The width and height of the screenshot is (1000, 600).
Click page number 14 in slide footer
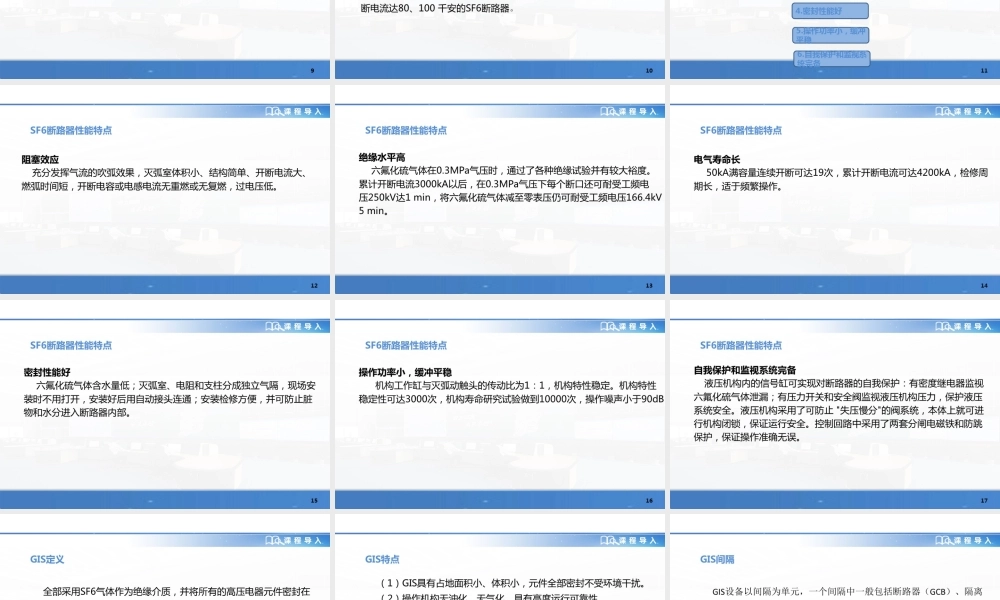coord(984,285)
